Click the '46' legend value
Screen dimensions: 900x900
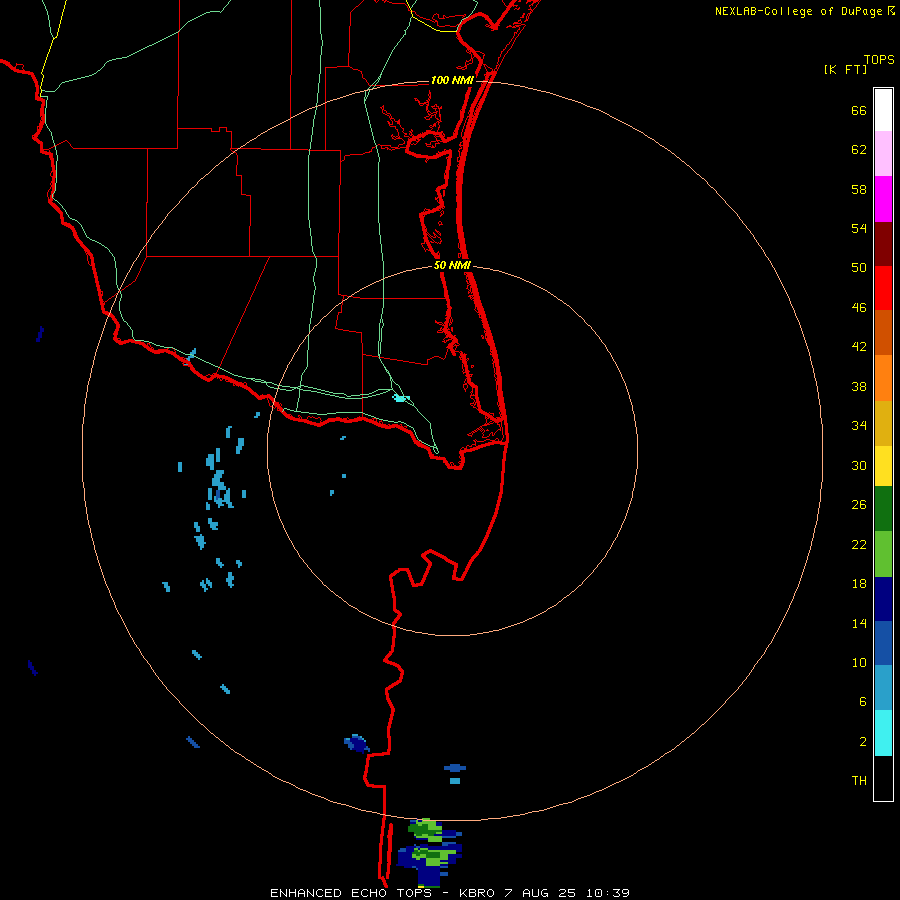pos(859,307)
